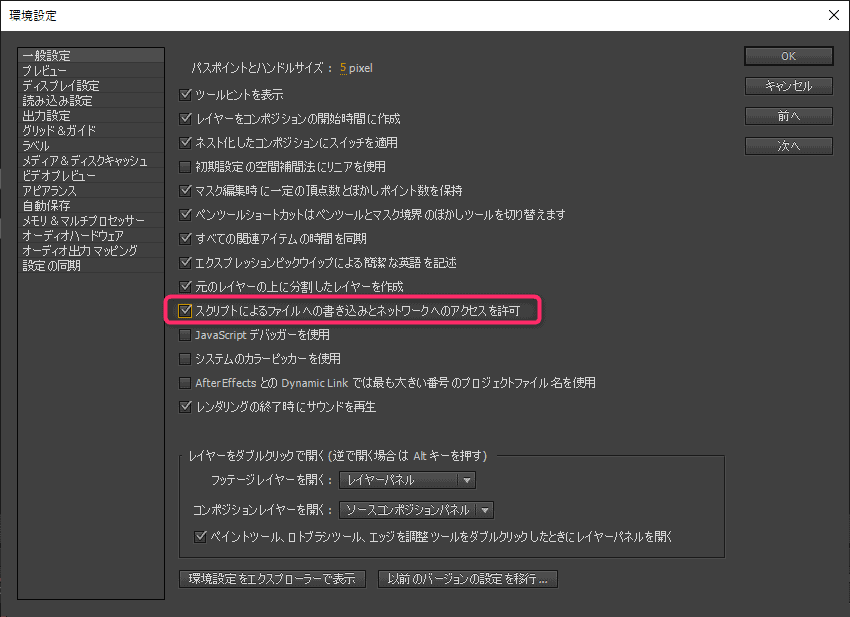Click 環境設定をエクスプローラーで表示 button

coord(271,579)
